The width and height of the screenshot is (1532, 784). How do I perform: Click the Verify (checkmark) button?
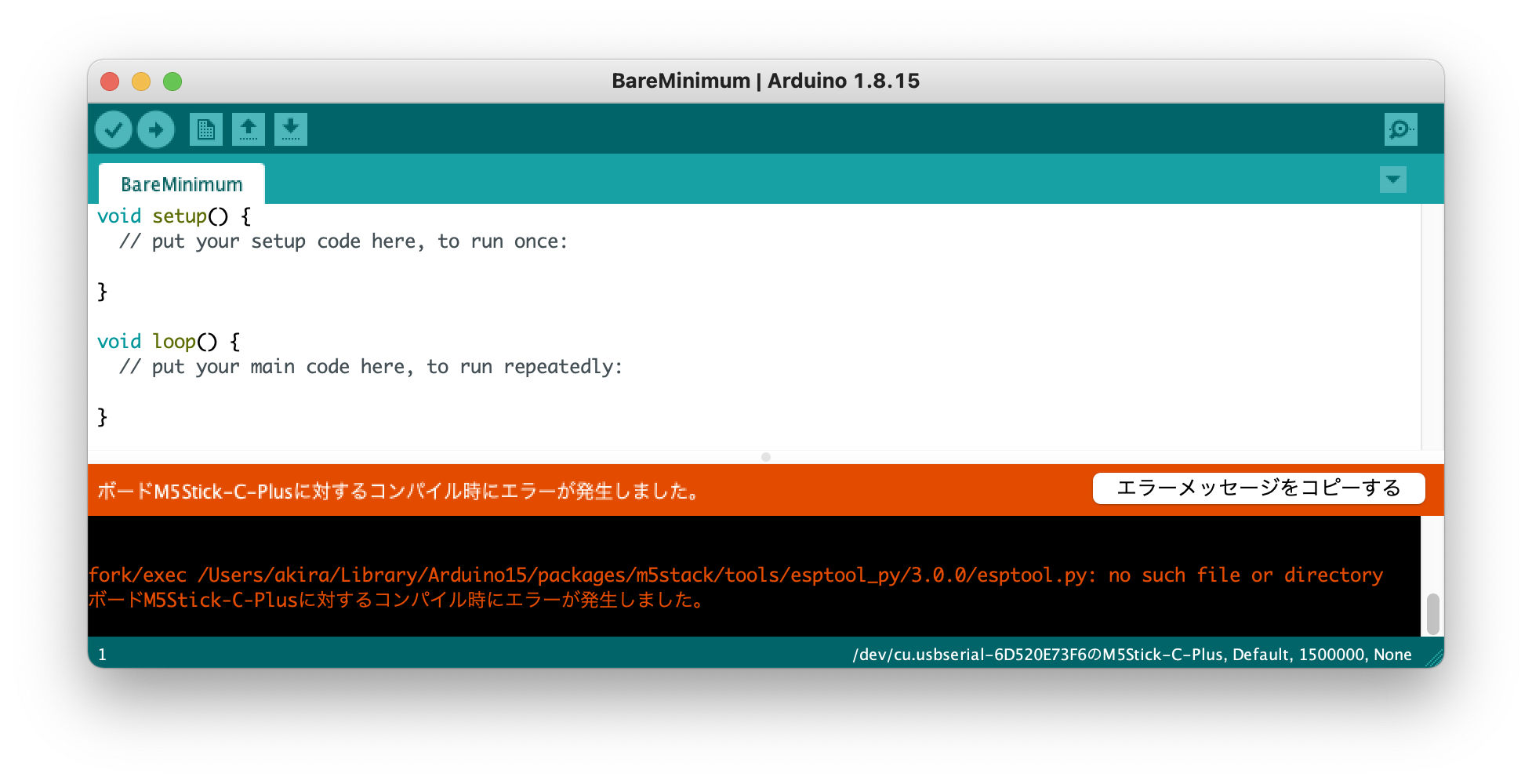pos(114,129)
